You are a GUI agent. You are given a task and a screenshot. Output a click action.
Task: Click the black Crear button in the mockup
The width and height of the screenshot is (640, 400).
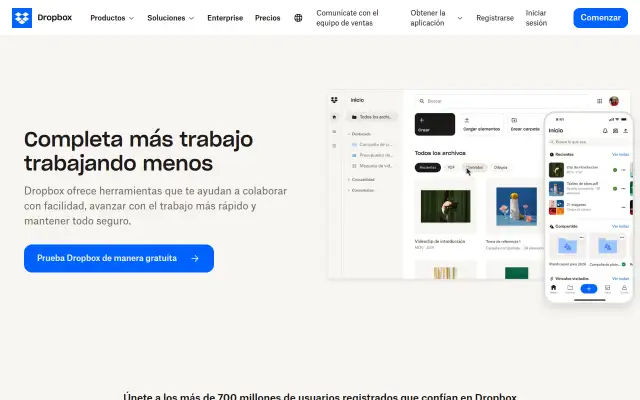435,124
